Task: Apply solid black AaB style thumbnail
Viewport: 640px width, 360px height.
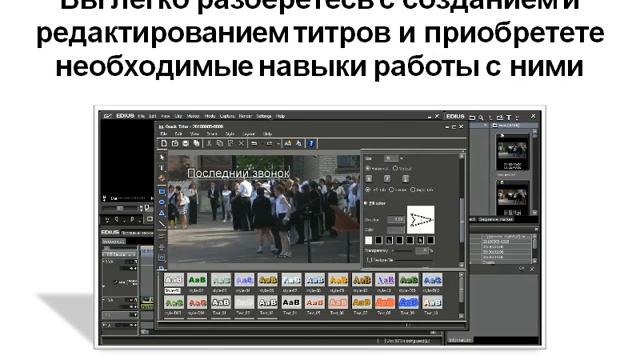Action: coord(291,302)
